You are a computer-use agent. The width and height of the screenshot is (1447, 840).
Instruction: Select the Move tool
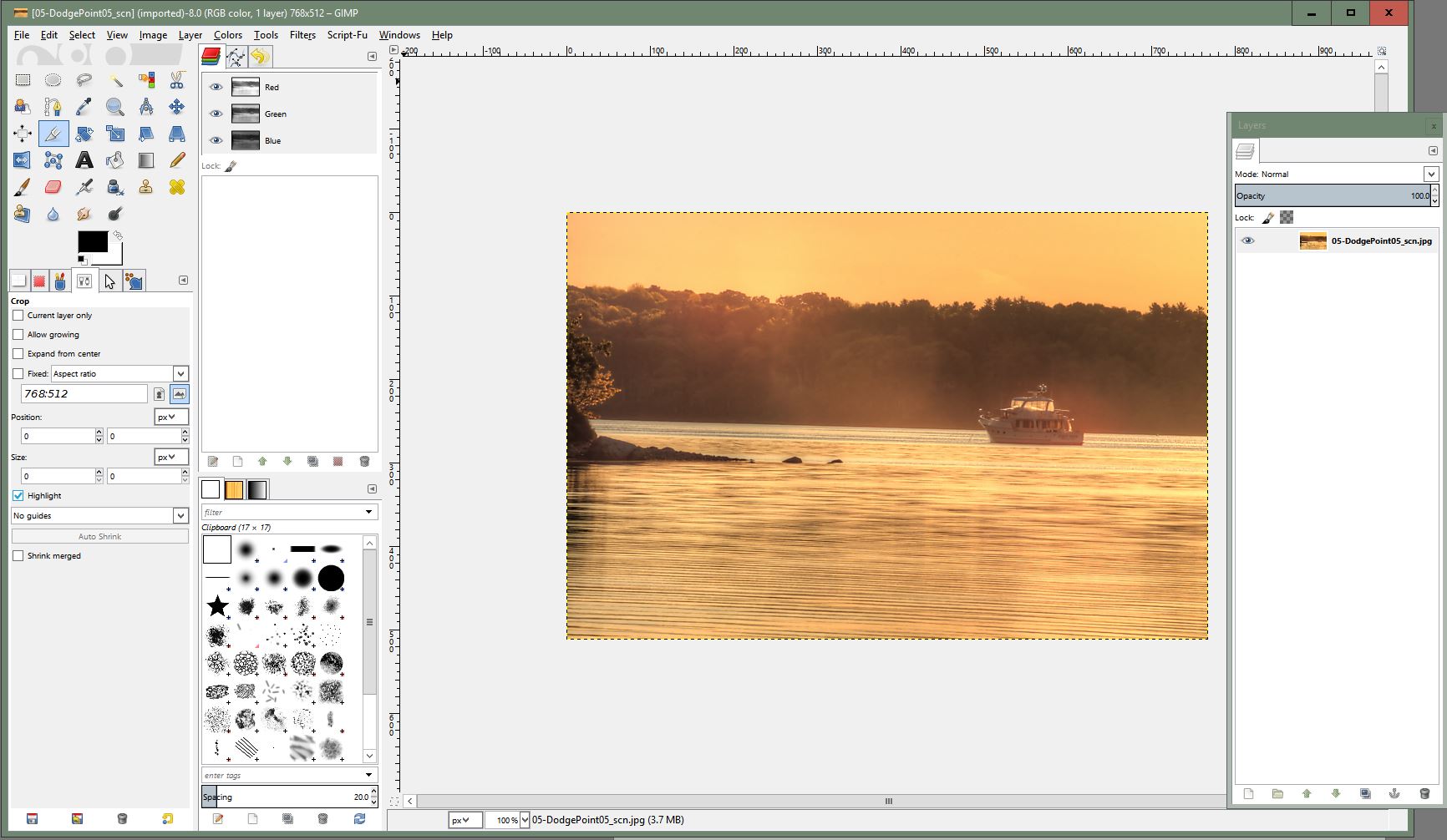click(177, 107)
